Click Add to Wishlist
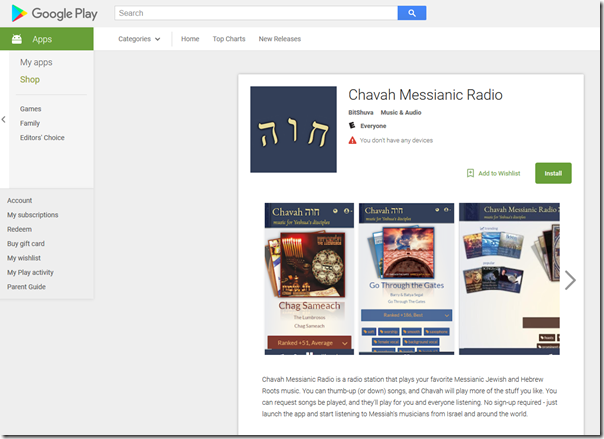 (x=493, y=173)
